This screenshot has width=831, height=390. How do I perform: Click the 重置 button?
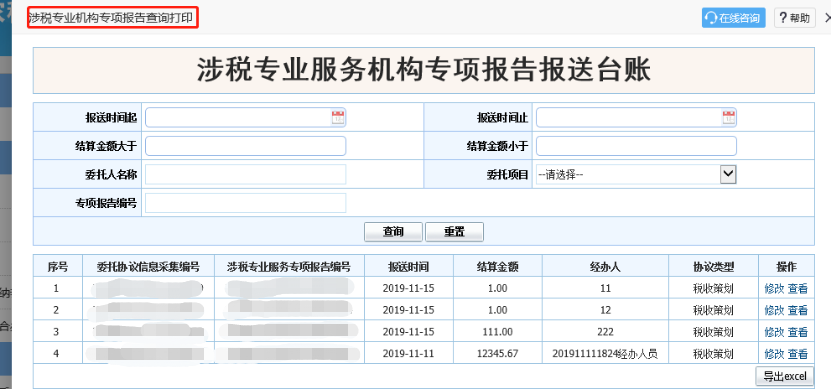pos(454,232)
